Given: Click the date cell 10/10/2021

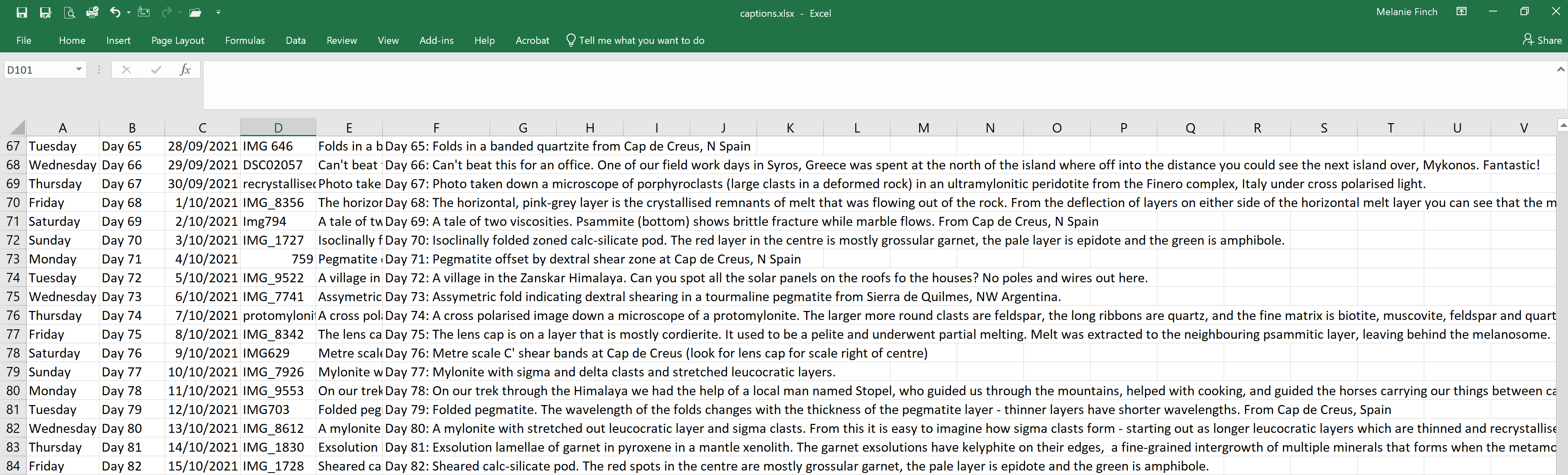Looking at the screenshot, I should [203, 372].
